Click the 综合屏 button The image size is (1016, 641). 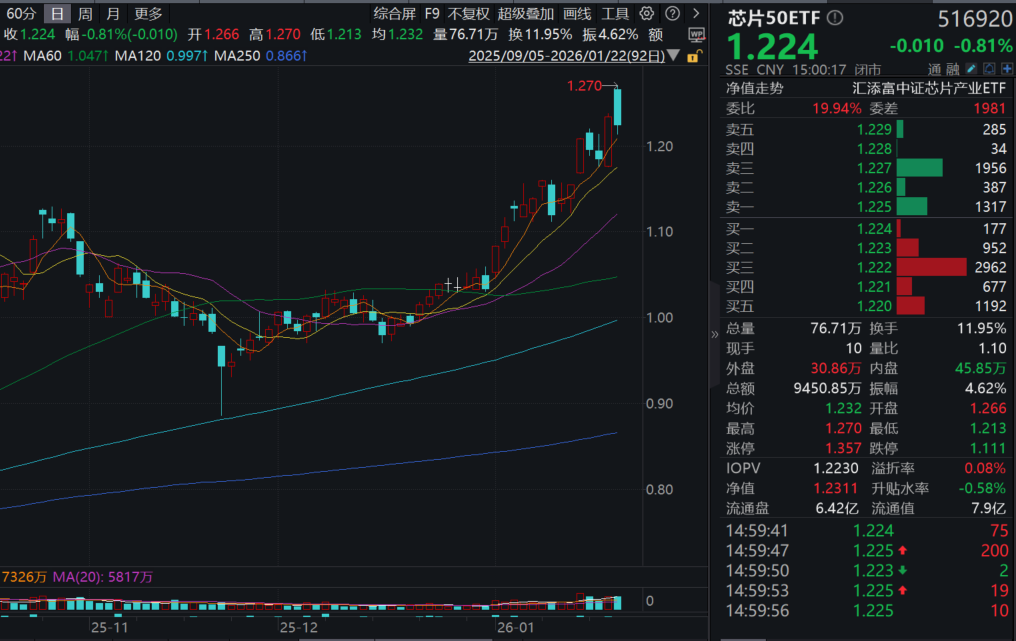pos(394,13)
